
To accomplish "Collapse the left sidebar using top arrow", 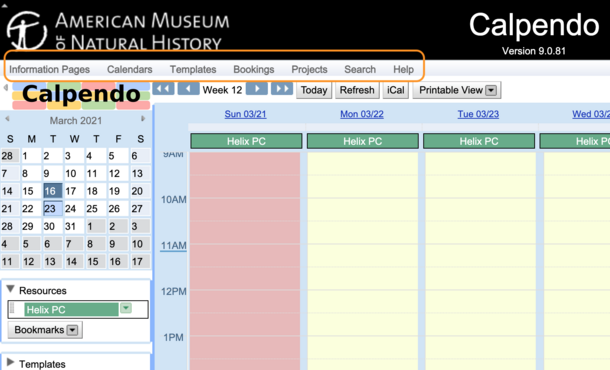I will point(5,88).
